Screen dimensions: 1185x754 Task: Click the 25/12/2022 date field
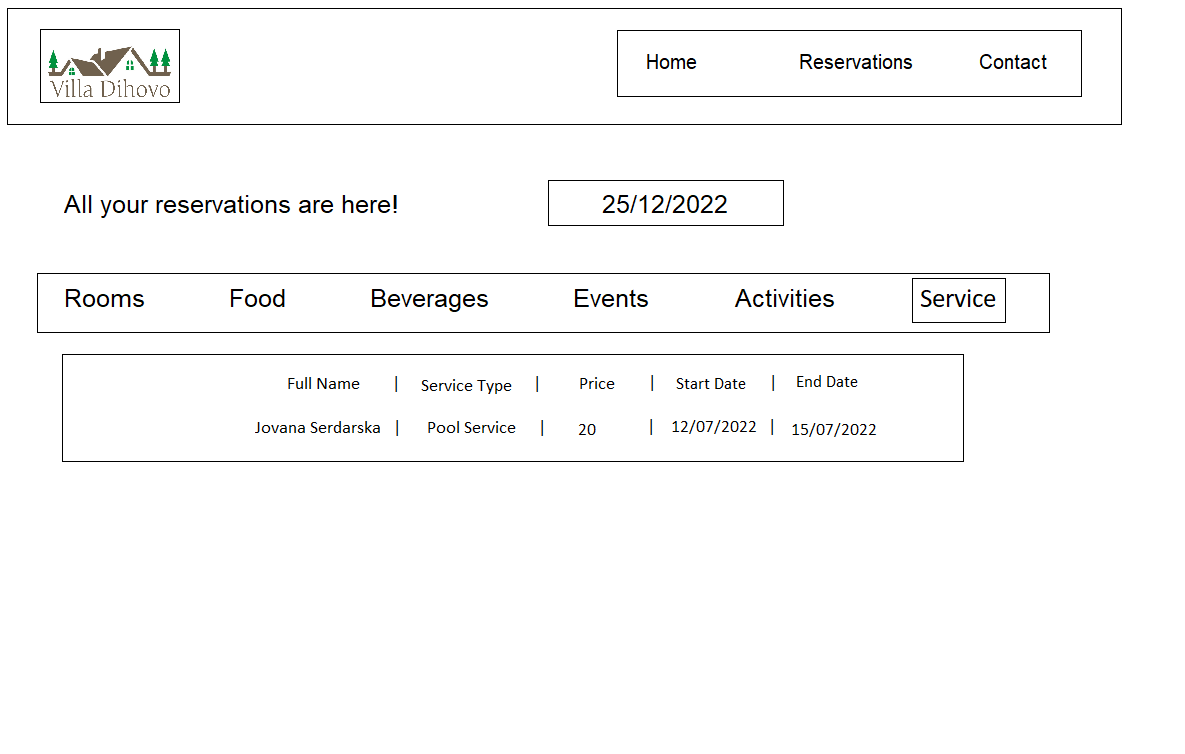pyautogui.click(x=665, y=204)
